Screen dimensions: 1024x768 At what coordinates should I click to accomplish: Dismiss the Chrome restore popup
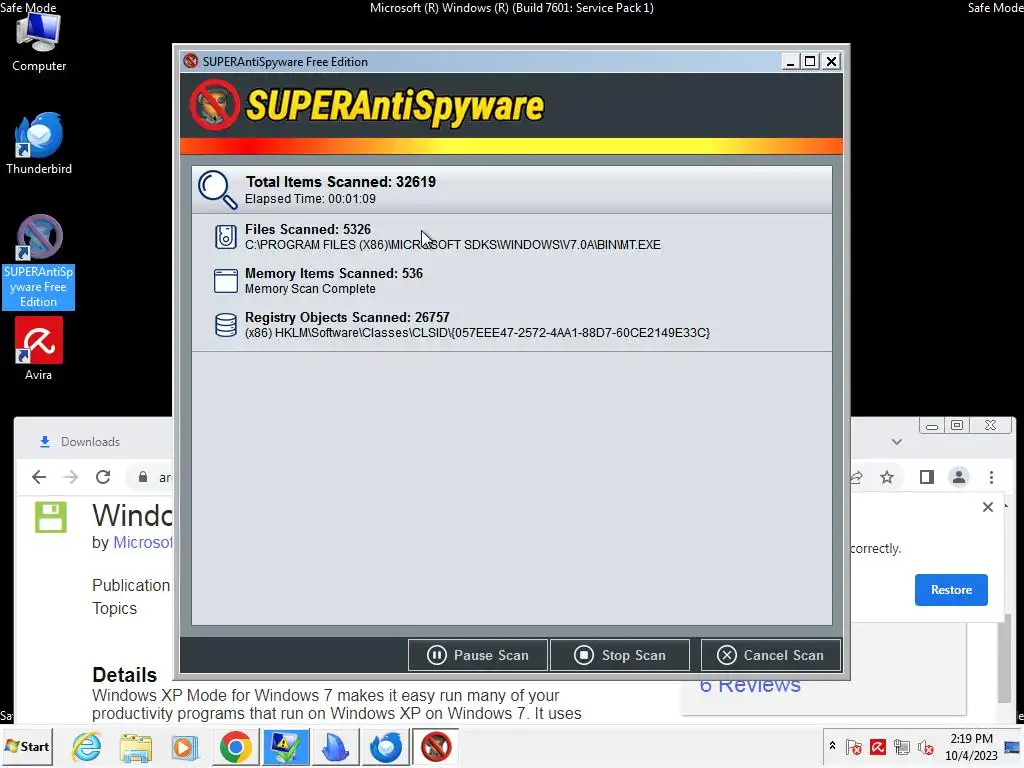point(987,507)
